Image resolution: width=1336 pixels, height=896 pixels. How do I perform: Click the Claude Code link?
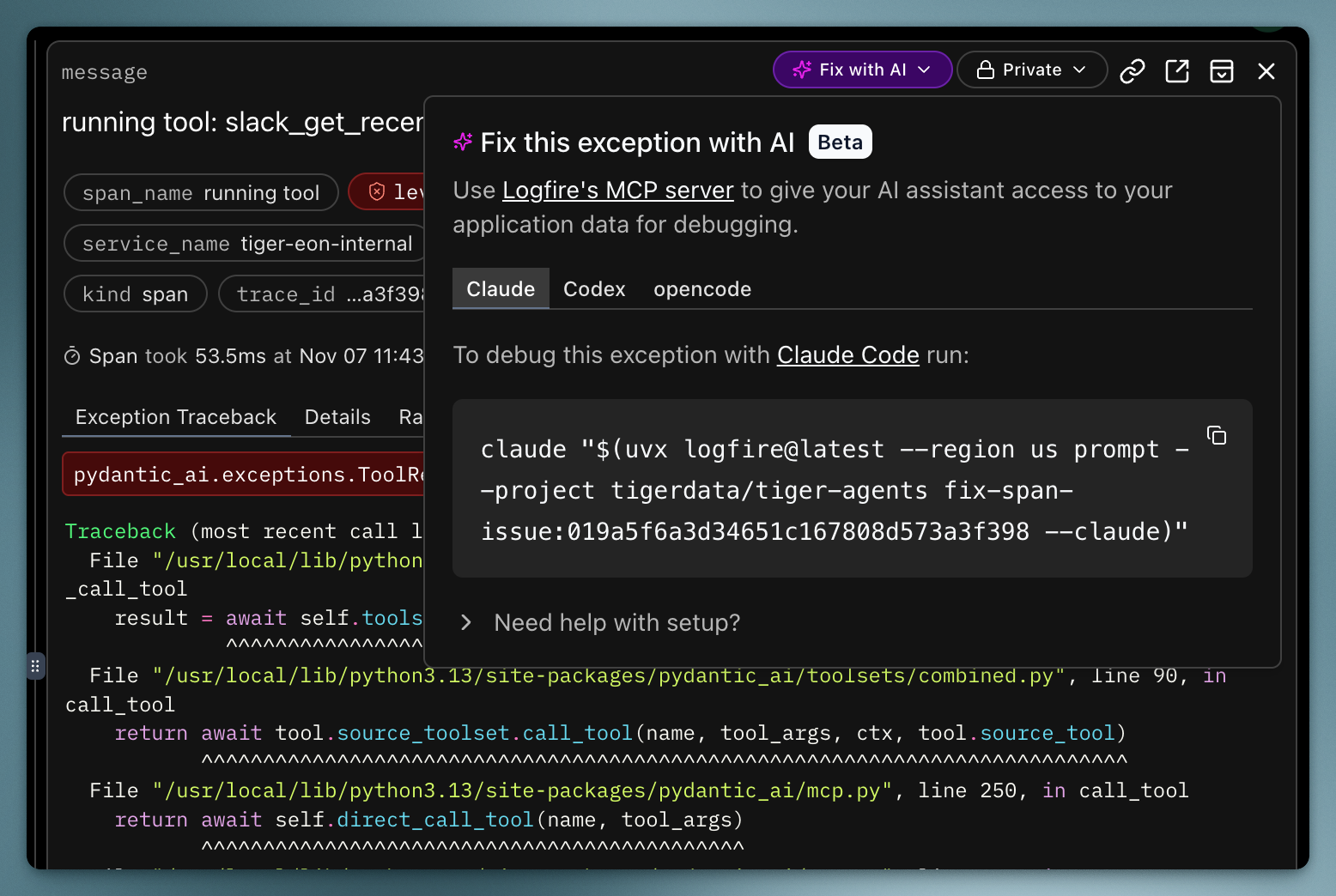(847, 354)
